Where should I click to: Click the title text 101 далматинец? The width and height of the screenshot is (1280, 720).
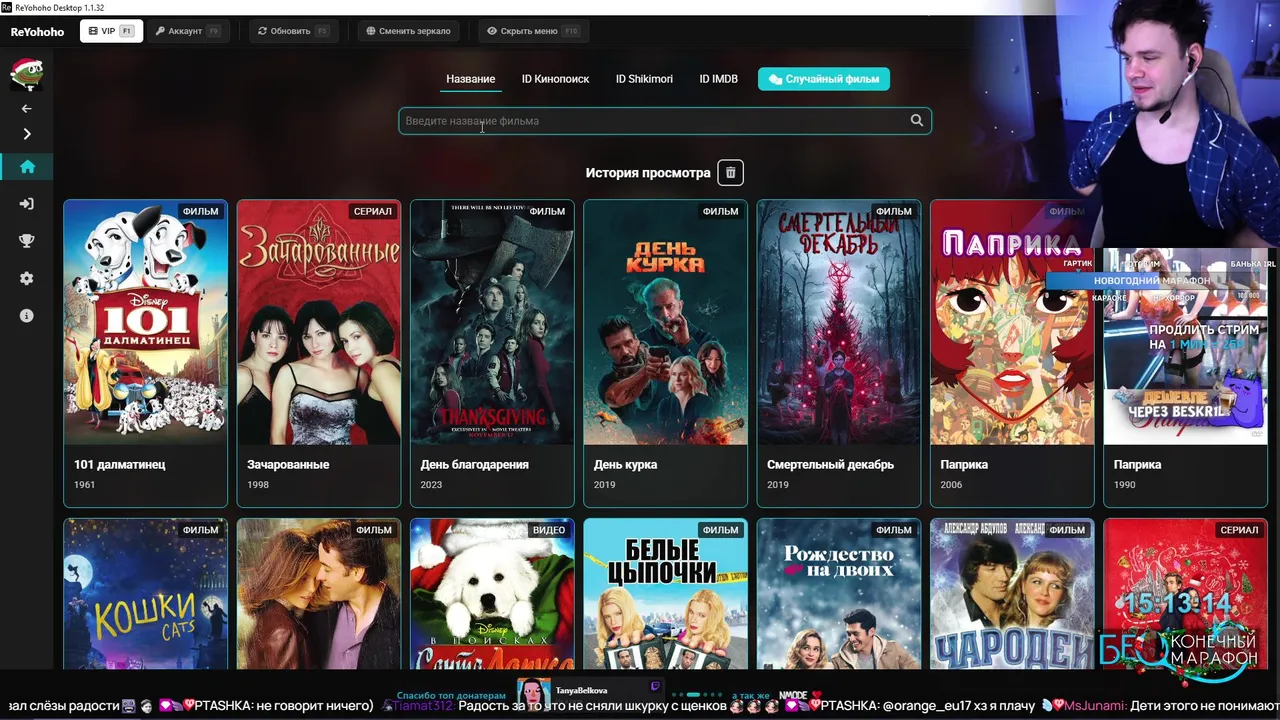pos(120,464)
